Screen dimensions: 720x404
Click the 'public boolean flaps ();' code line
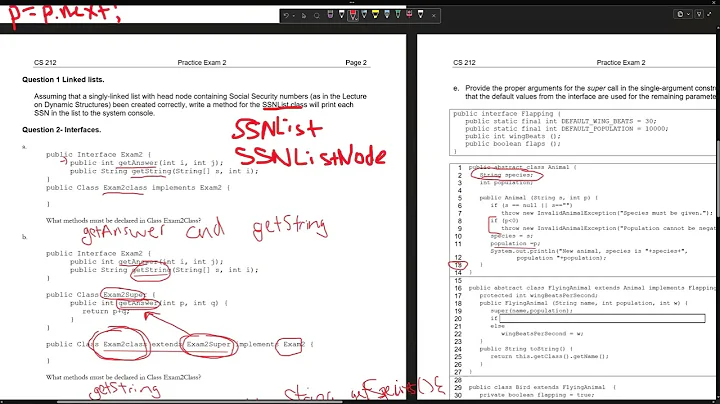point(512,144)
